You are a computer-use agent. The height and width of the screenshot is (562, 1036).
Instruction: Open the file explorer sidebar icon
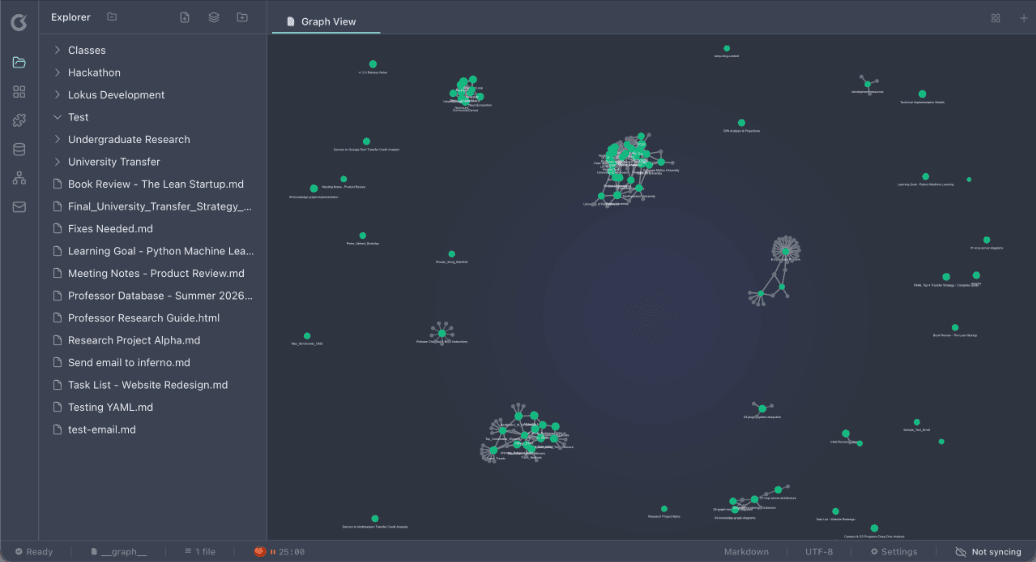tap(19, 62)
